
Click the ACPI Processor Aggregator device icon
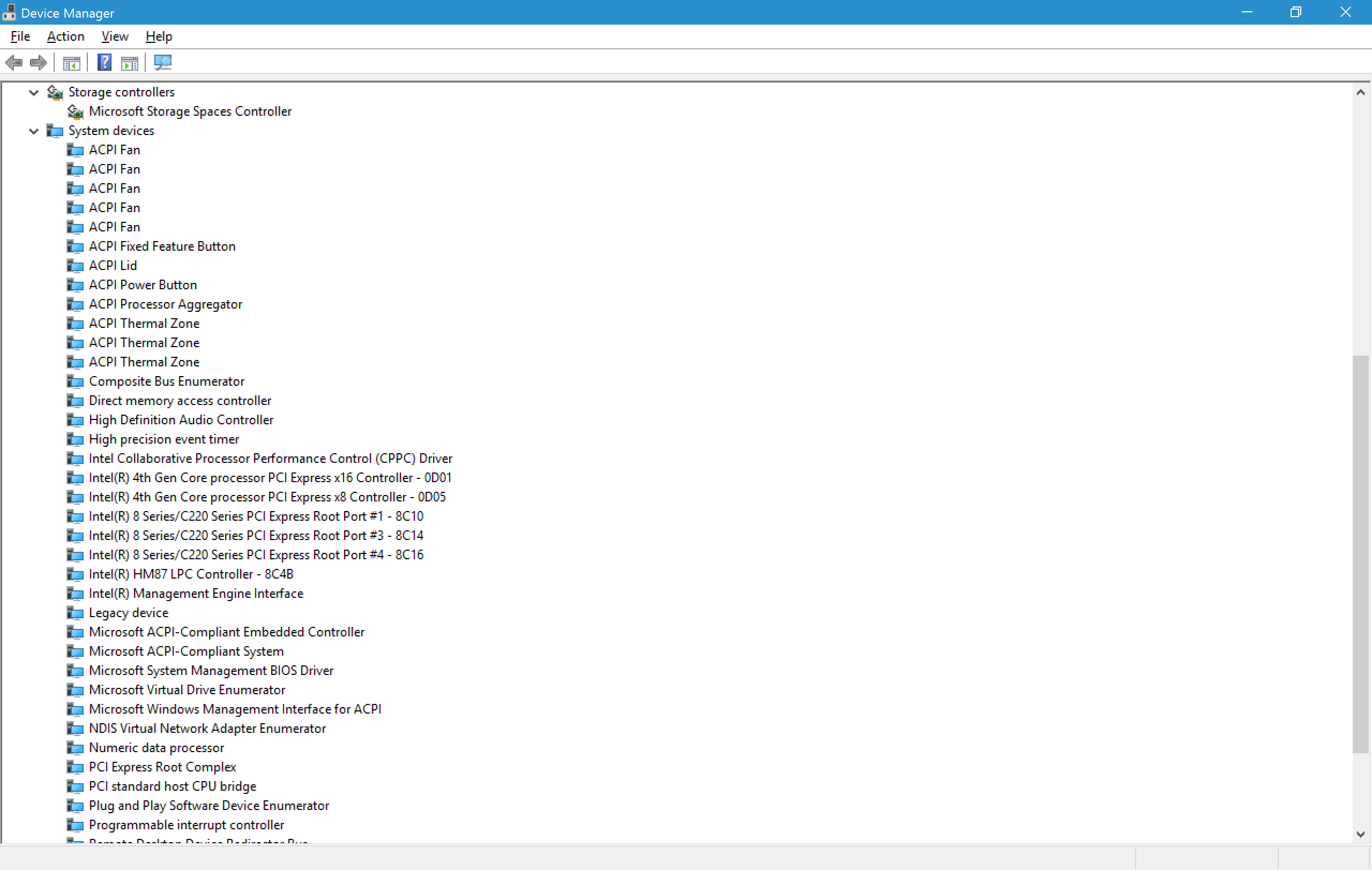click(75, 305)
